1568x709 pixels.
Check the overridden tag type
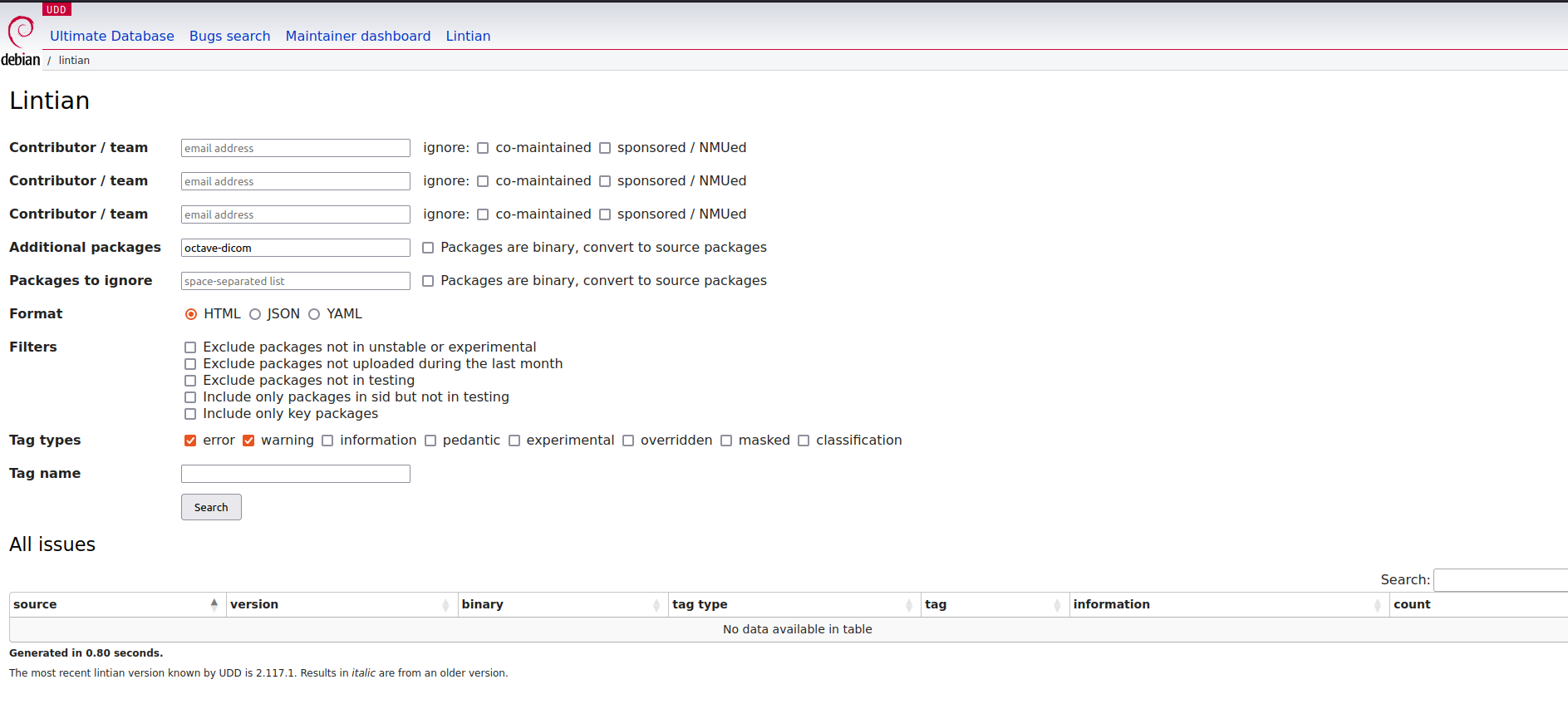(628, 441)
